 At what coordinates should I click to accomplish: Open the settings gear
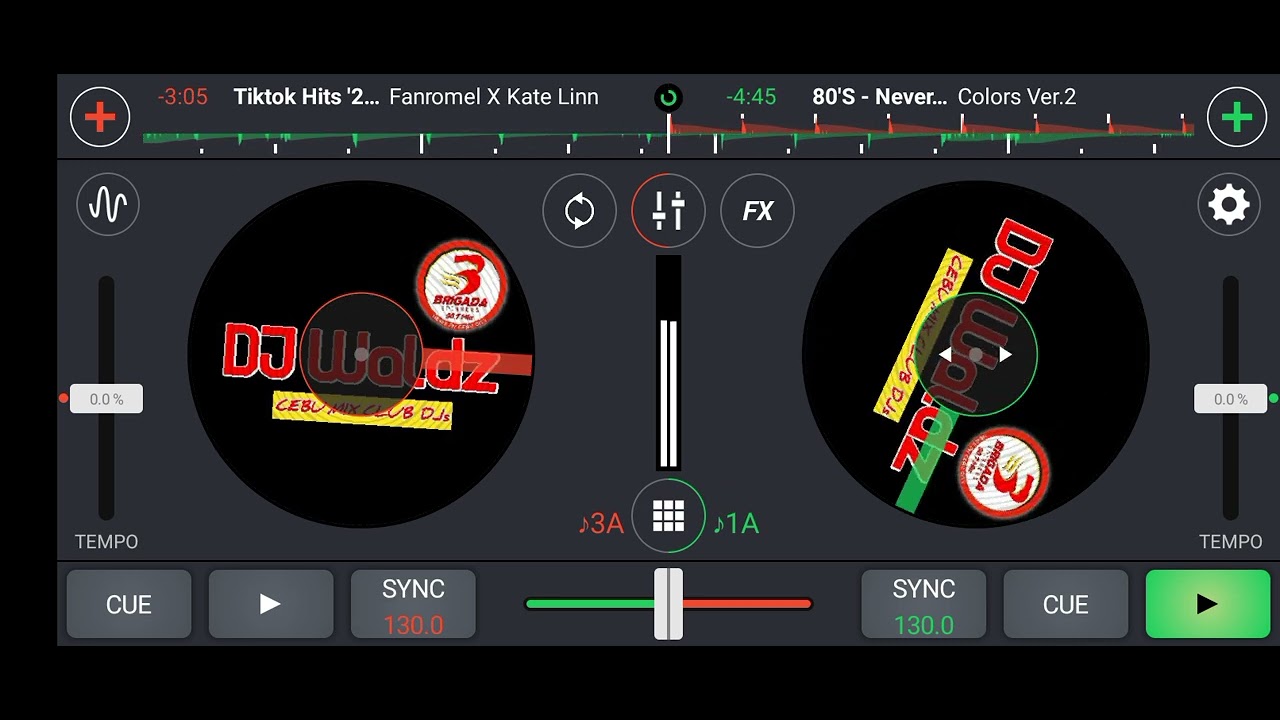(x=1229, y=205)
